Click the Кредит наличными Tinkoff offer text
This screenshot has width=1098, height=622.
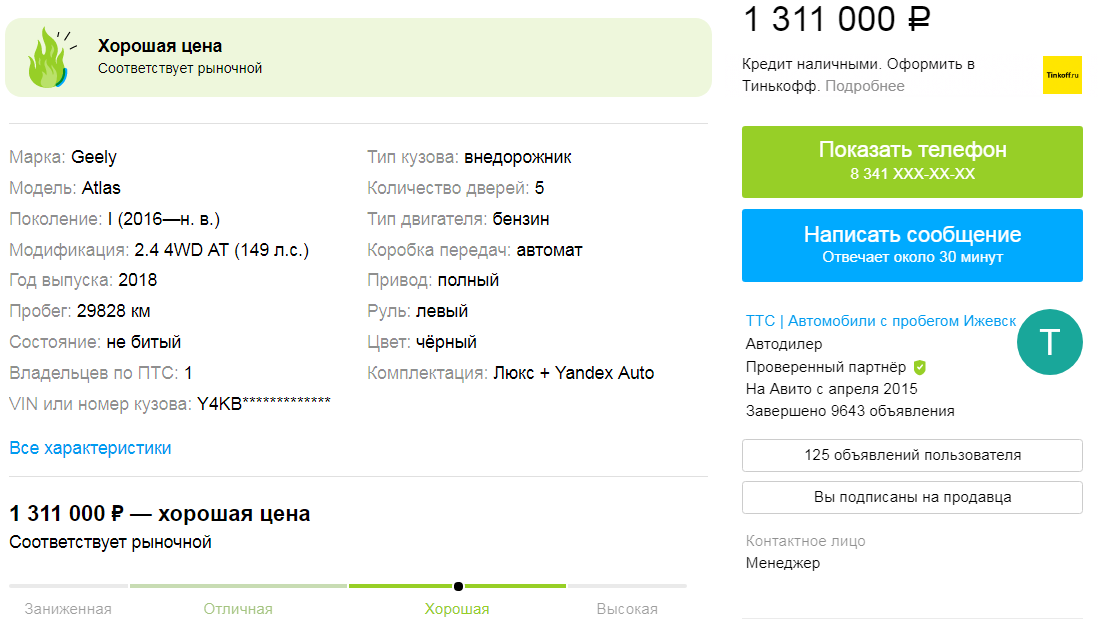point(859,75)
